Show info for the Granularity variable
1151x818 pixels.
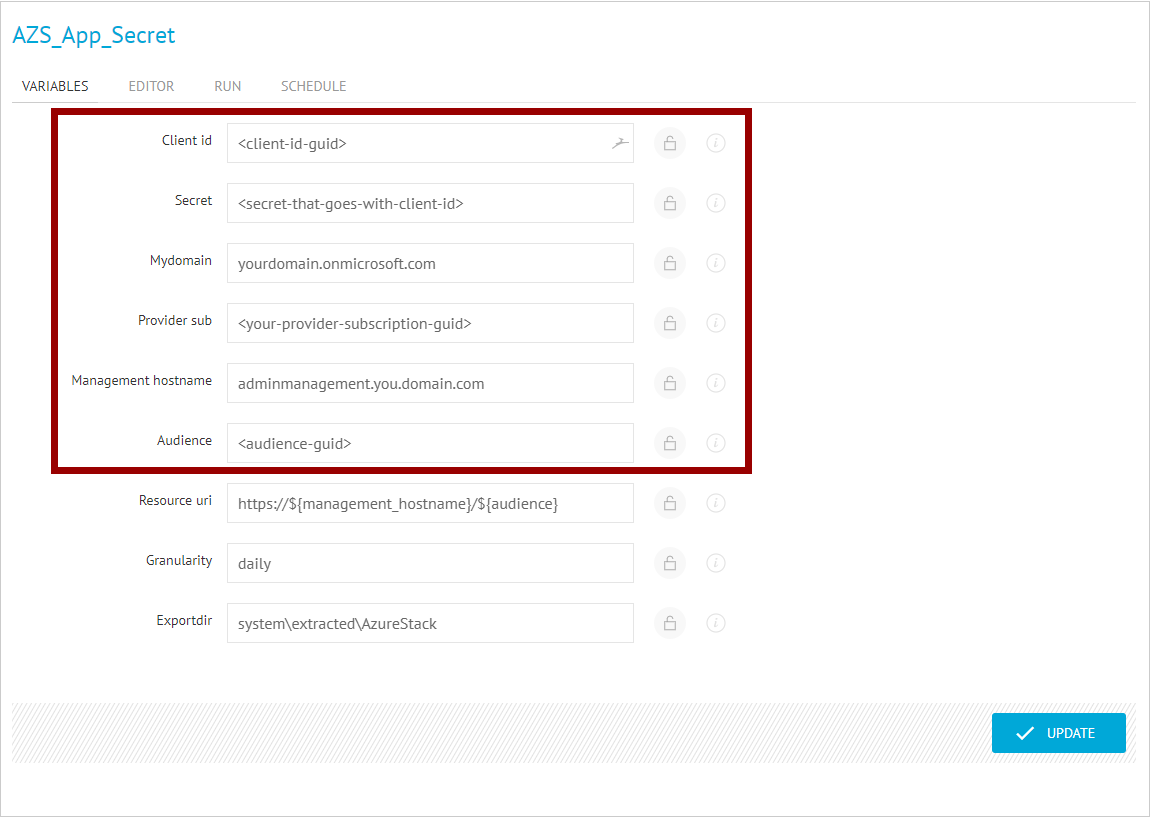coord(716,563)
